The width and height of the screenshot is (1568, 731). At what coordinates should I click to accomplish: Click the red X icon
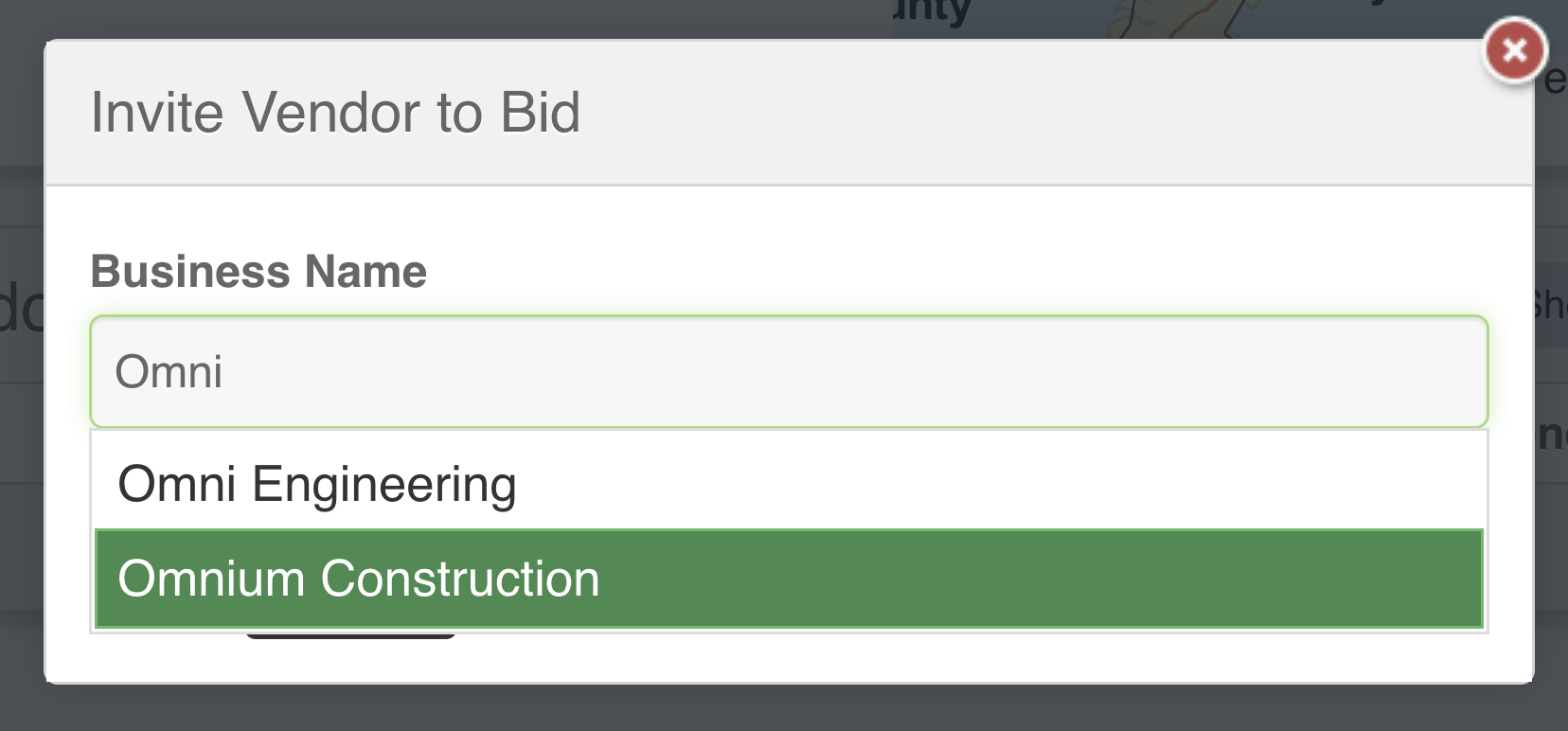1514,50
